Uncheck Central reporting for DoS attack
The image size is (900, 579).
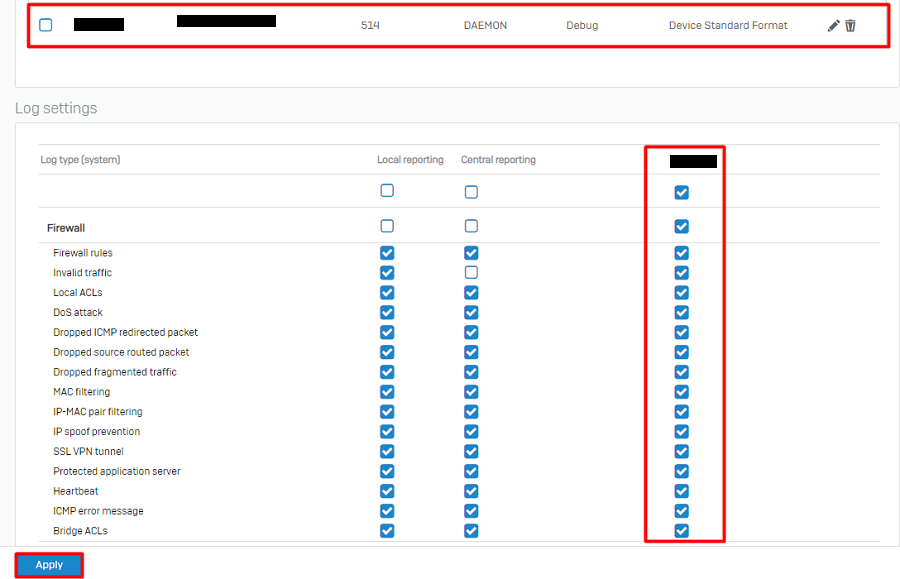pos(471,312)
